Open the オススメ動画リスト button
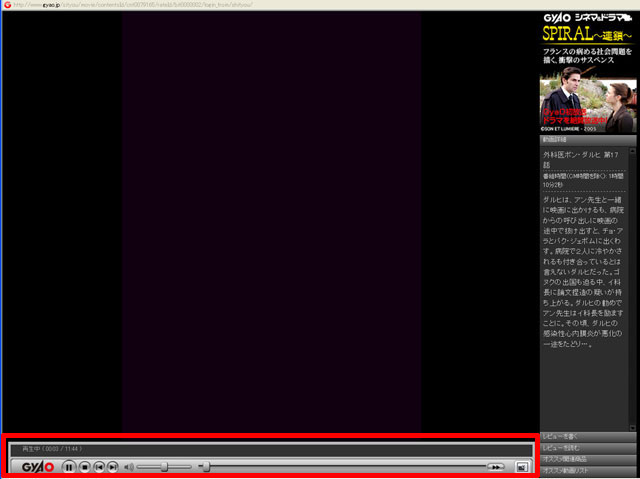Viewport: 640px width, 479px height. point(588,471)
